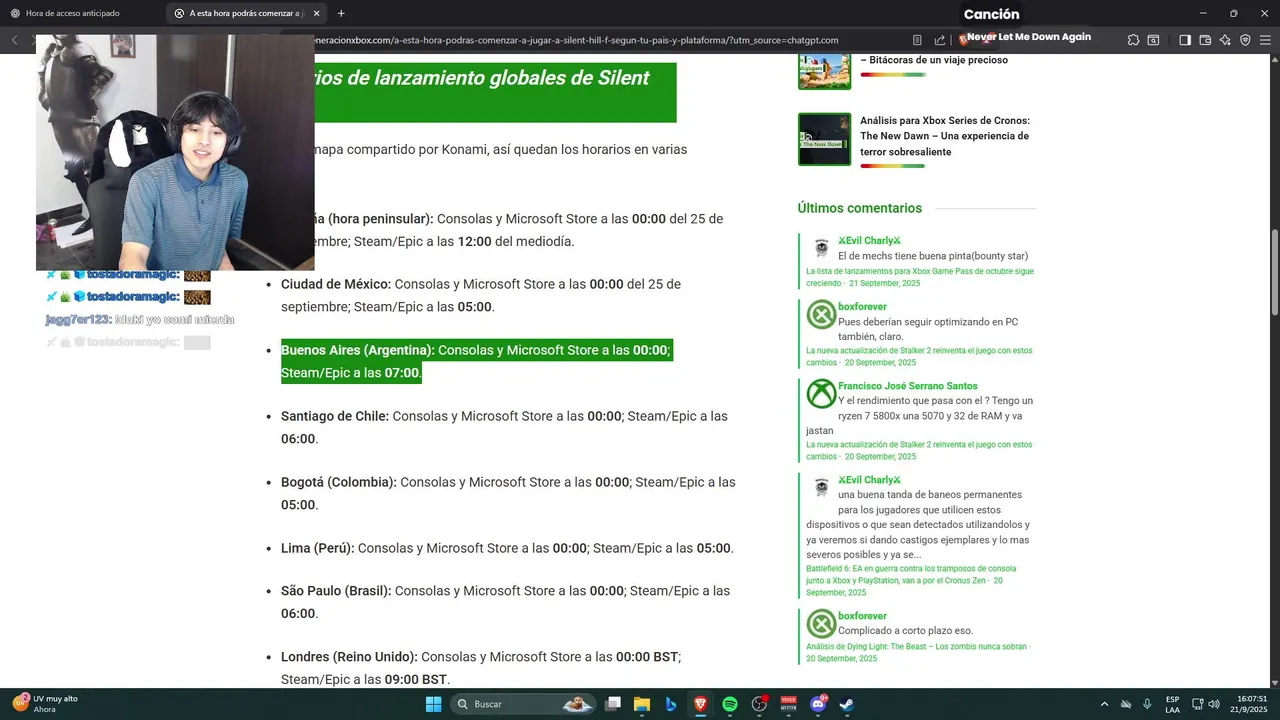Select the 'A esta hora podrás comenzar' tab
The height and width of the screenshot is (720, 1280).
coord(245,13)
